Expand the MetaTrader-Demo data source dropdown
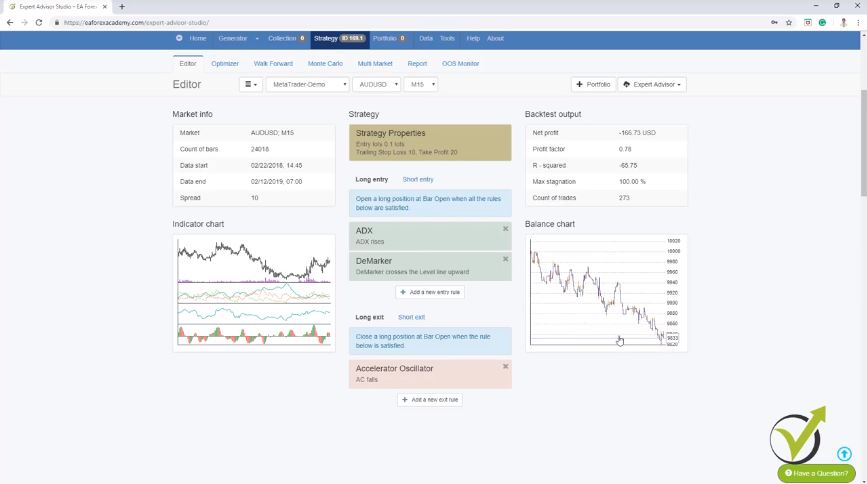Image resolution: width=867 pixels, height=484 pixels. [x=307, y=85]
